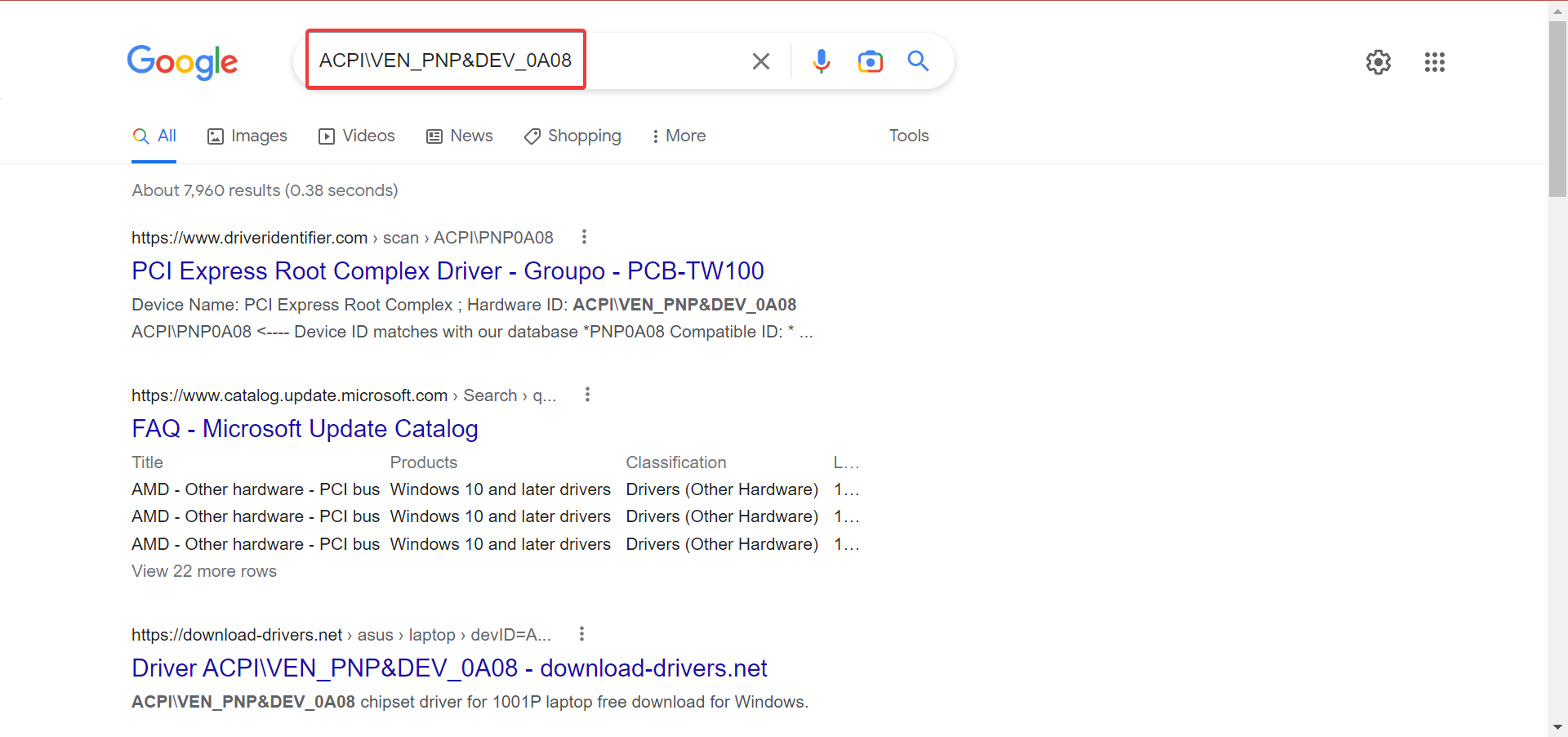Open search by image camera icon
This screenshot has height=737, width=1568.
coord(871,61)
